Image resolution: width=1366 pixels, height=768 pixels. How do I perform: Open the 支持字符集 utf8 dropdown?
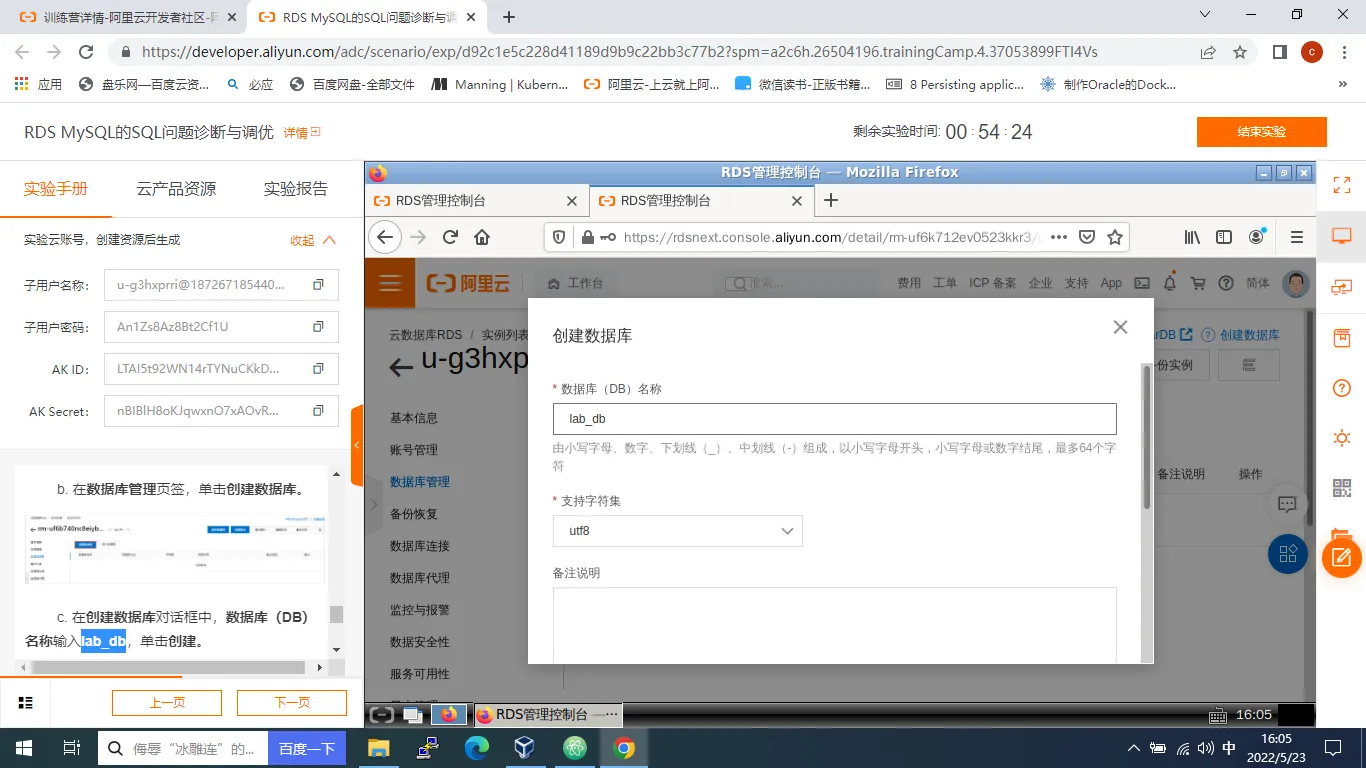point(678,531)
